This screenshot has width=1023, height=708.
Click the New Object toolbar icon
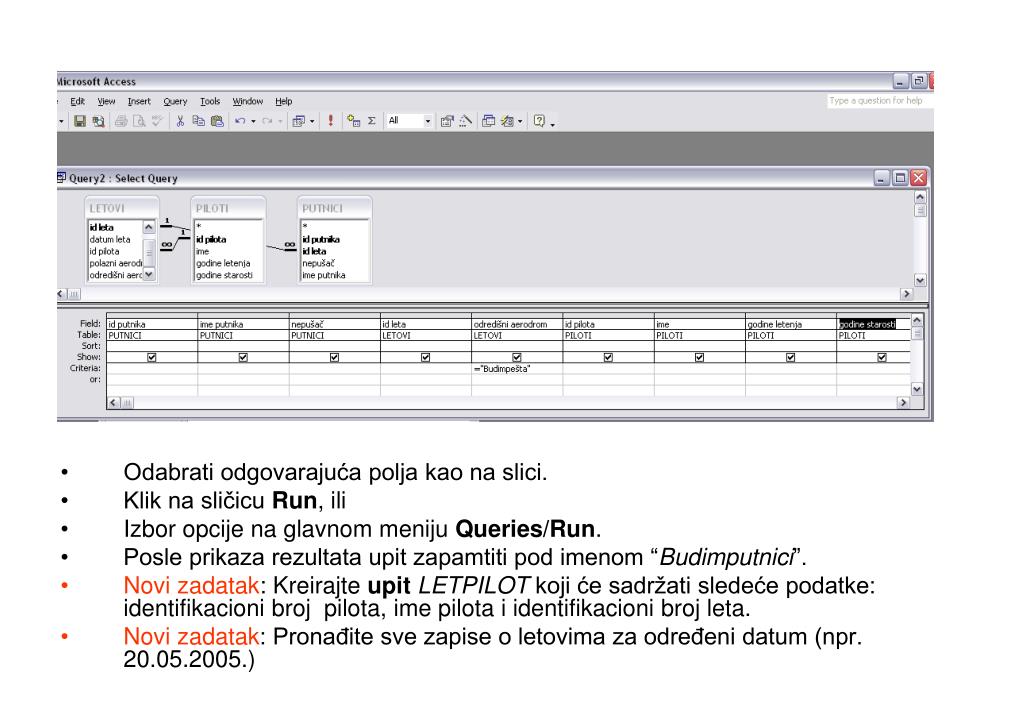coord(508,121)
